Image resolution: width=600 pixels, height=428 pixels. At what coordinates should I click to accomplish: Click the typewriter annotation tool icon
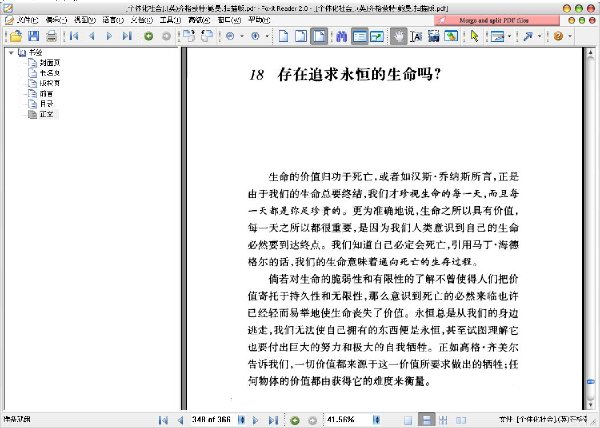pos(452,36)
